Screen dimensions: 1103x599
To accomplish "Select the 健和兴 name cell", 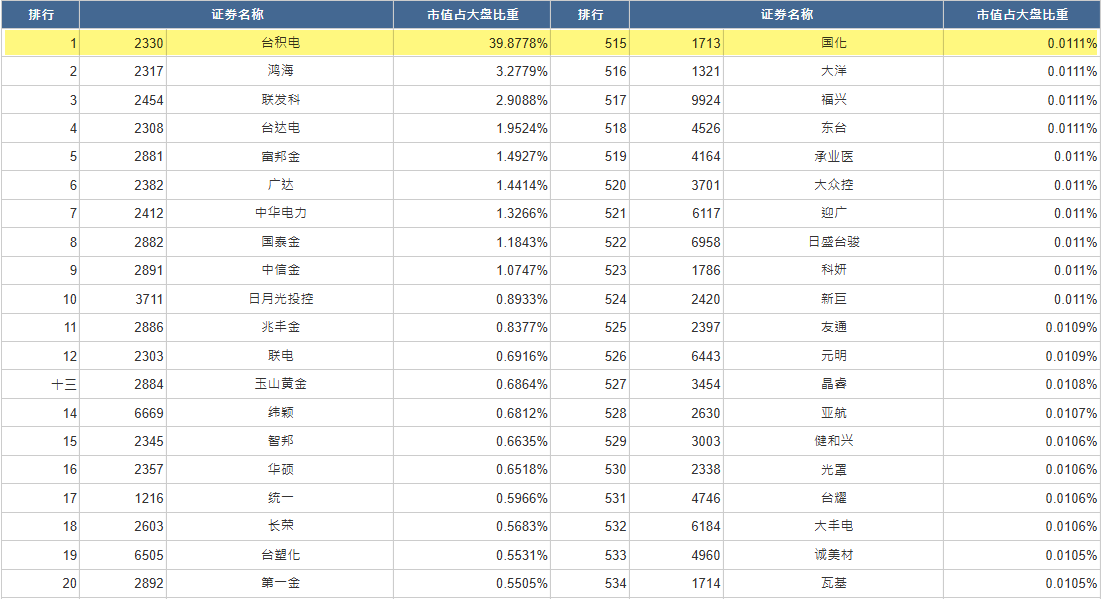I will (834, 441).
